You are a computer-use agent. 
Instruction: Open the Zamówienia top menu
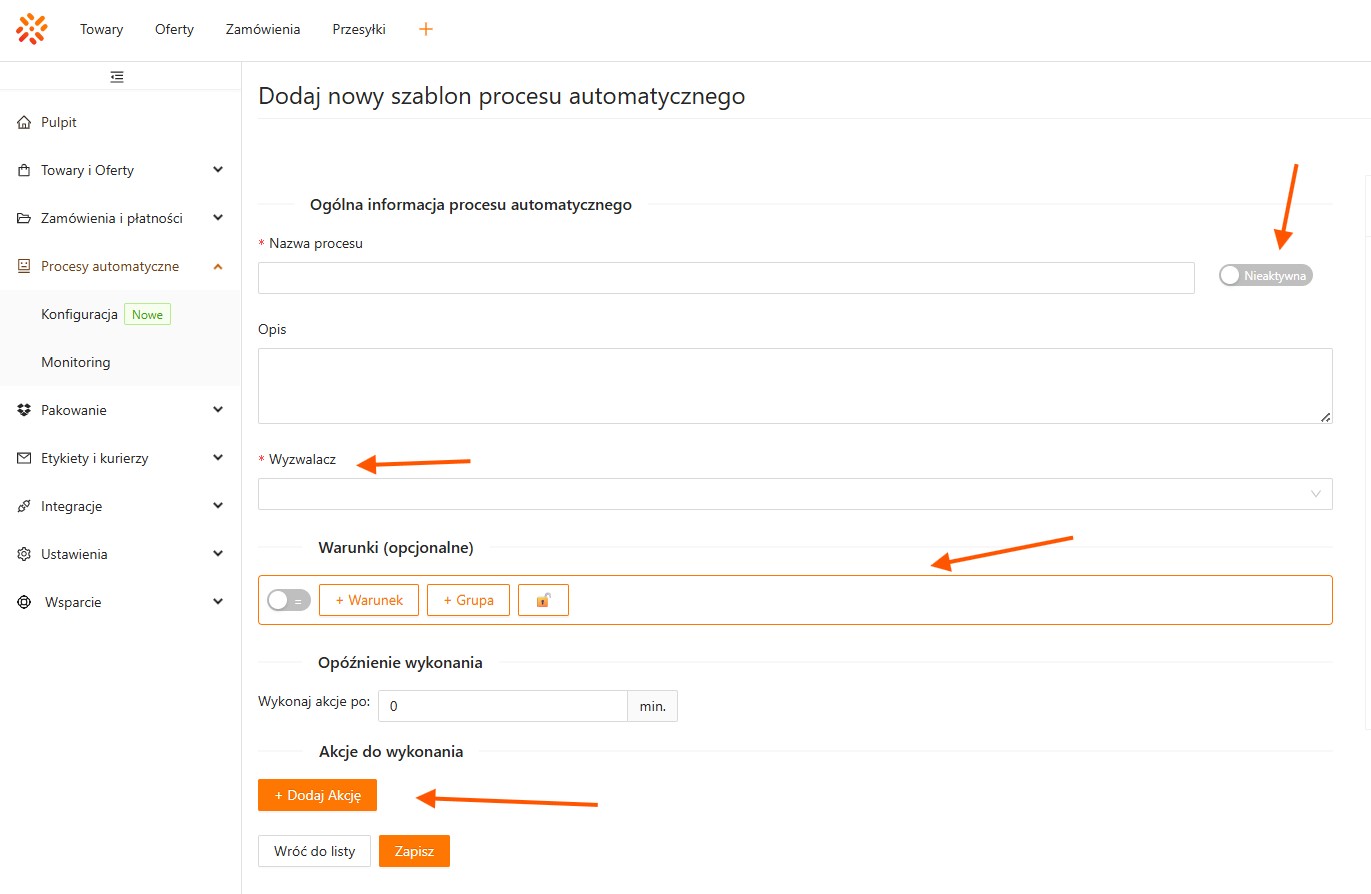[263, 29]
